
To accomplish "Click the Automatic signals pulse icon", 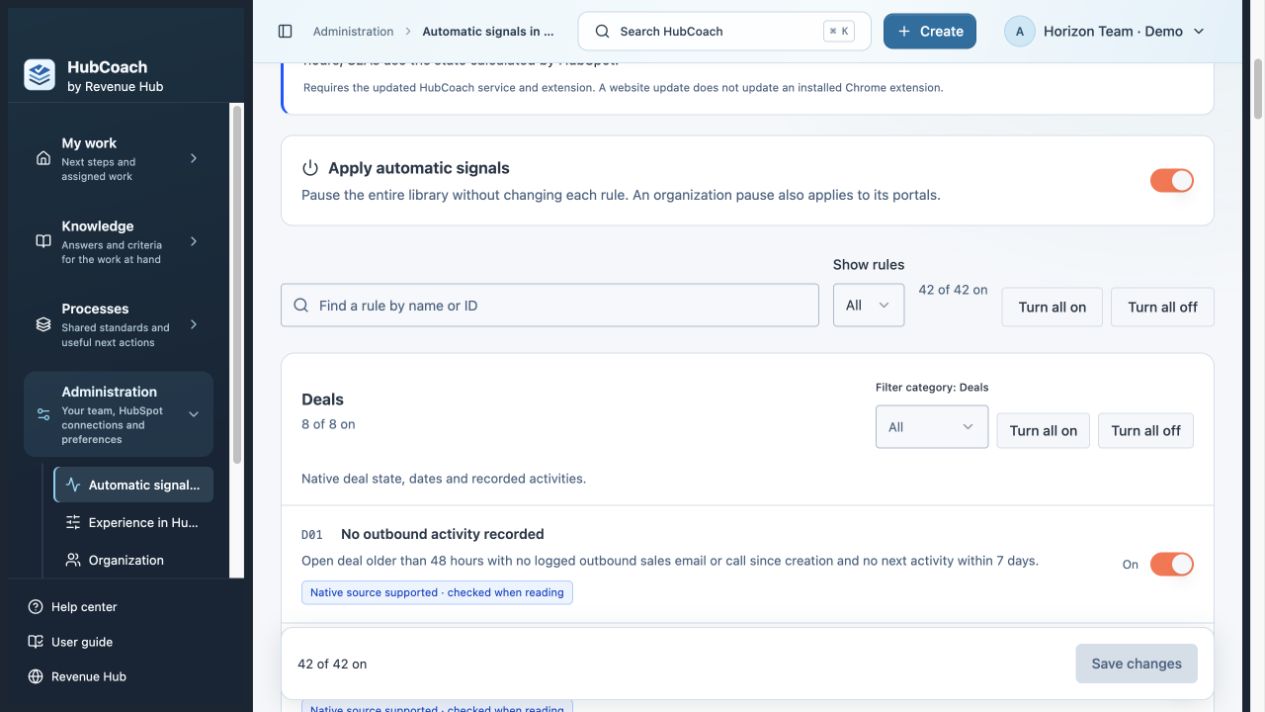I will pyautogui.click(x=73, y=485).
